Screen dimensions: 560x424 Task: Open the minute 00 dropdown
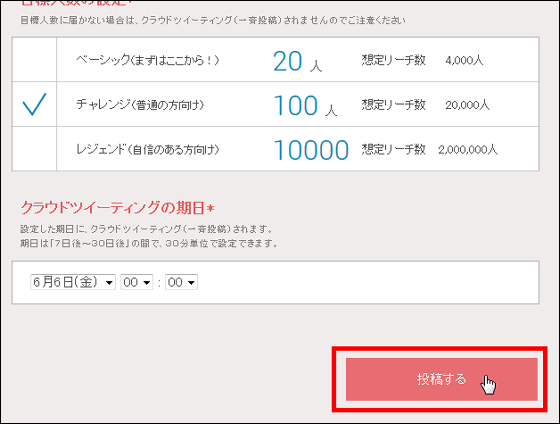(x=181, y=282)
